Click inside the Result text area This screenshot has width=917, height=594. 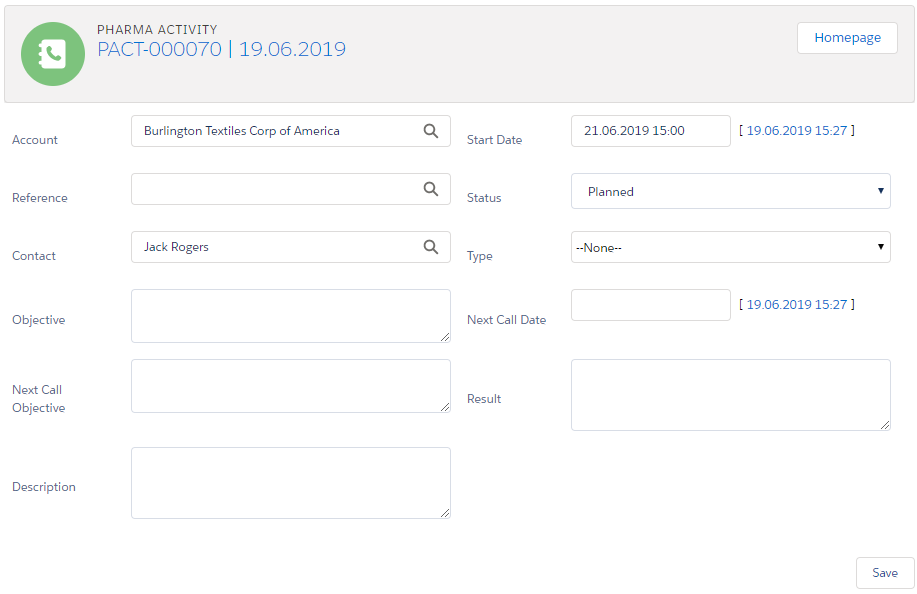point(730,395)
